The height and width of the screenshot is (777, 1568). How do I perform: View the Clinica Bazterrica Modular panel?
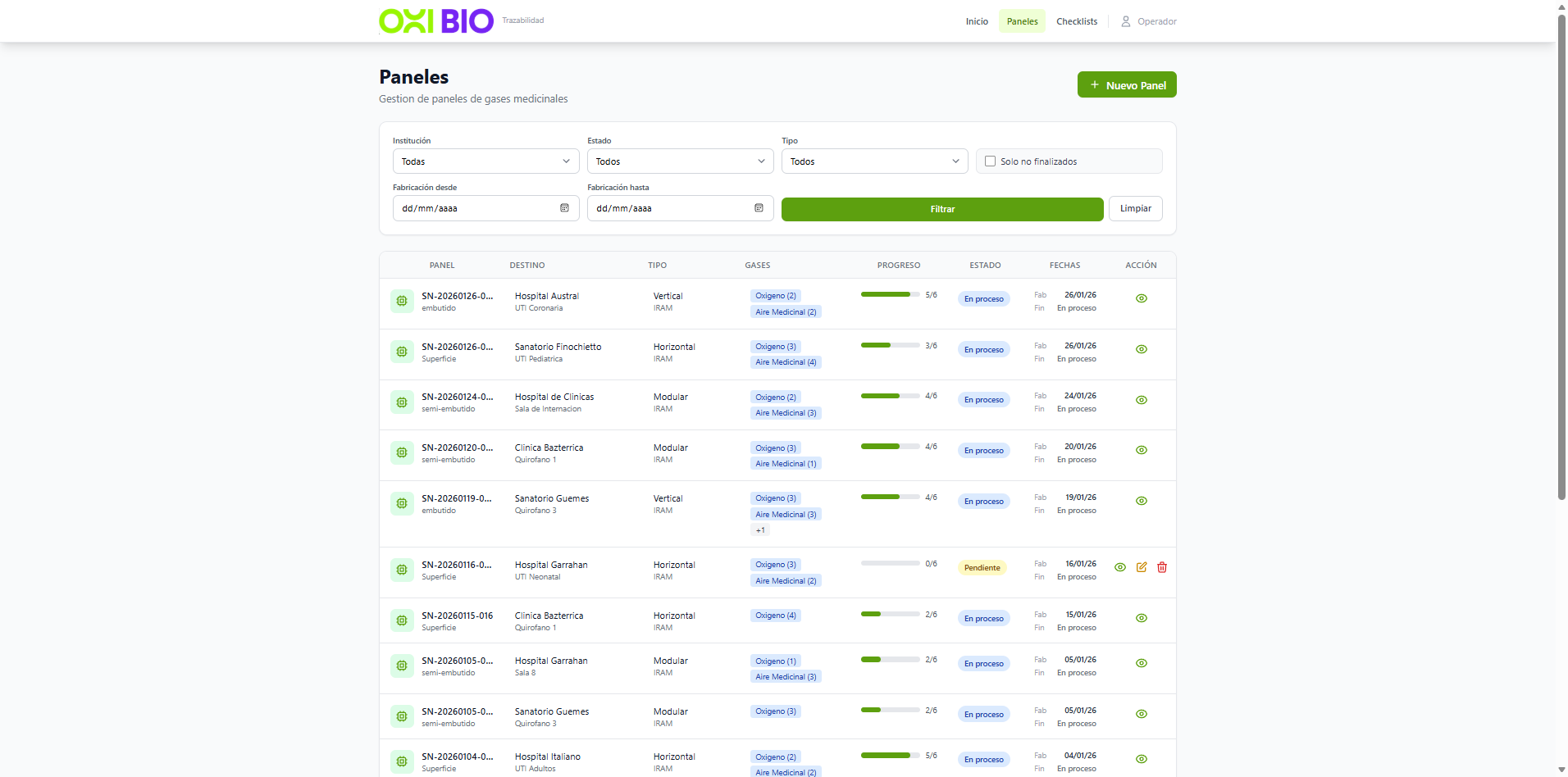pos(1141,450)
